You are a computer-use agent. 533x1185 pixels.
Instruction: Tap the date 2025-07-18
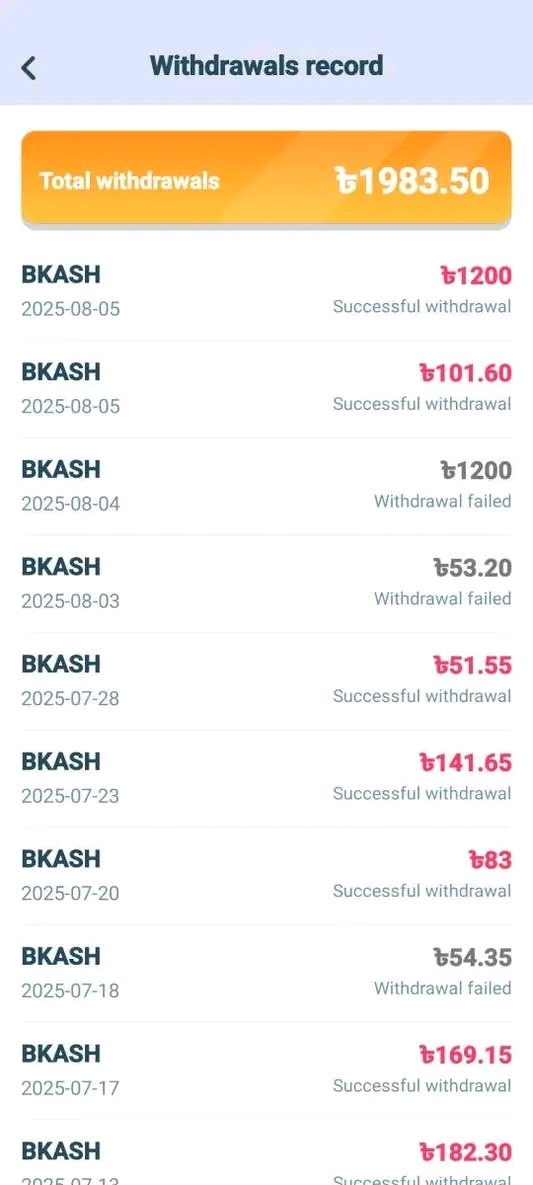[70, 991]
